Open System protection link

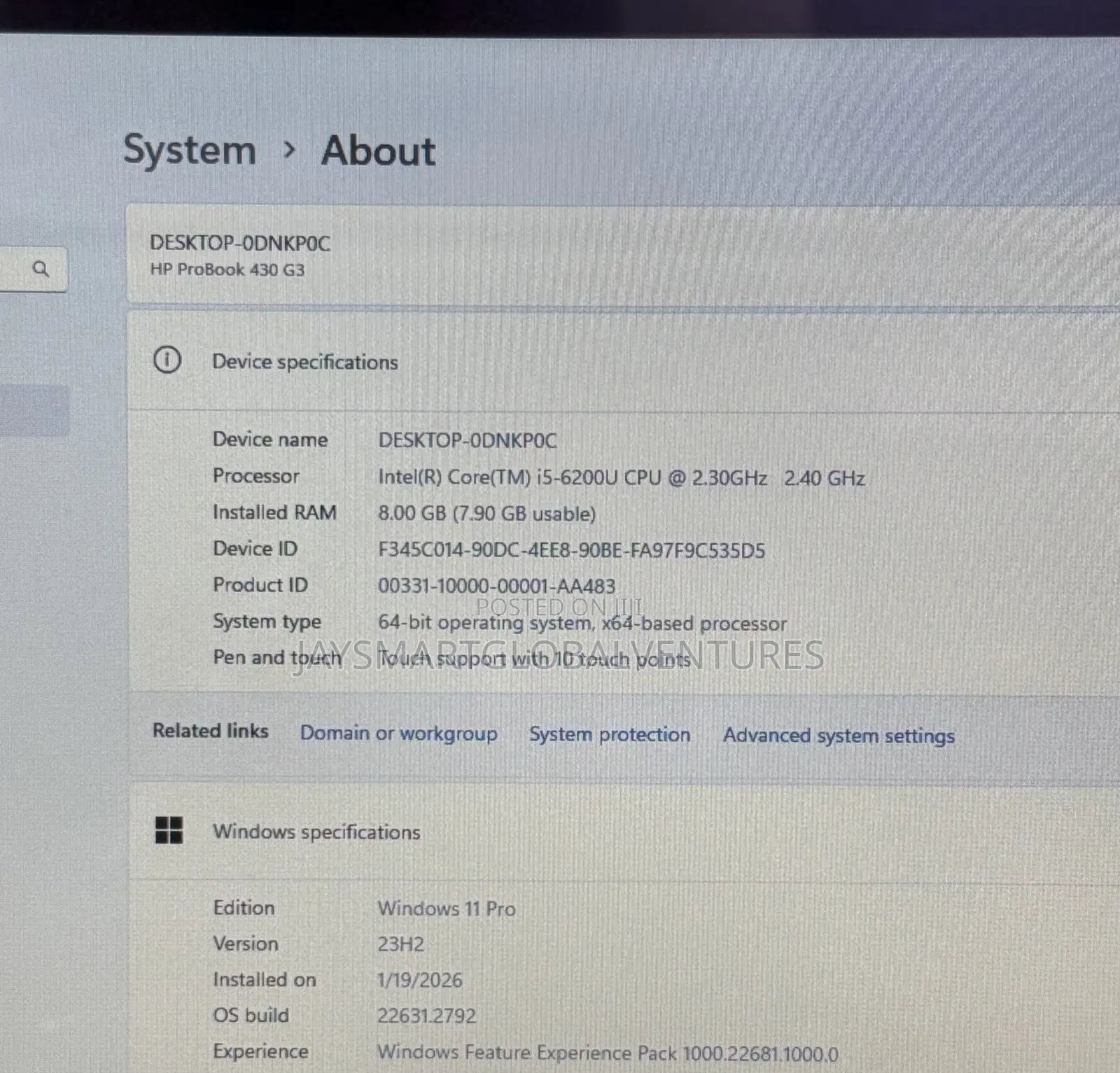coord(610,734)
